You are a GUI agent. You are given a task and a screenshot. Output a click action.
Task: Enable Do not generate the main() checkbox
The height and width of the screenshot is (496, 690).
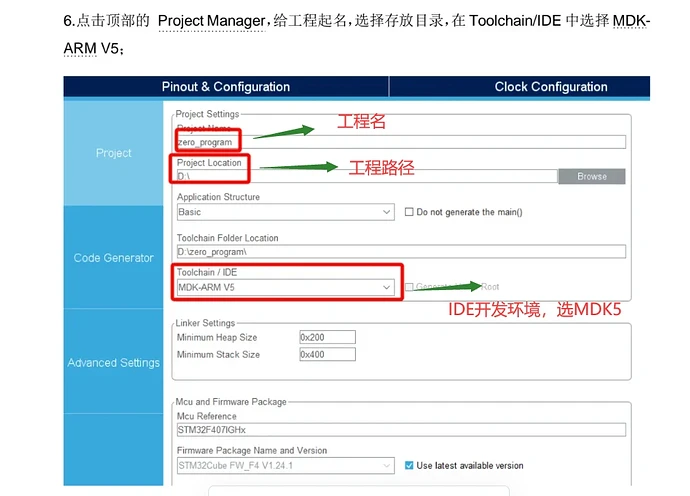(x=409, y=212)
